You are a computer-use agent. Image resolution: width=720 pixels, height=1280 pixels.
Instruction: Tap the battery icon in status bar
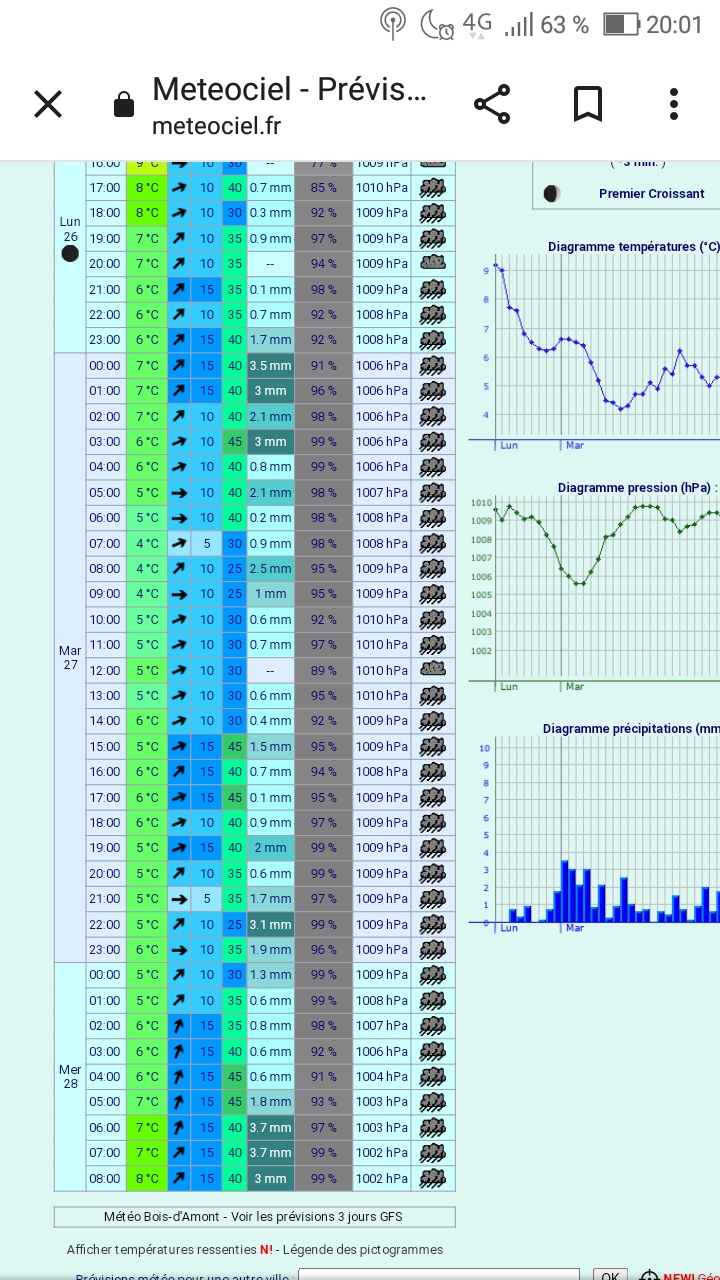tap(620, 24)
